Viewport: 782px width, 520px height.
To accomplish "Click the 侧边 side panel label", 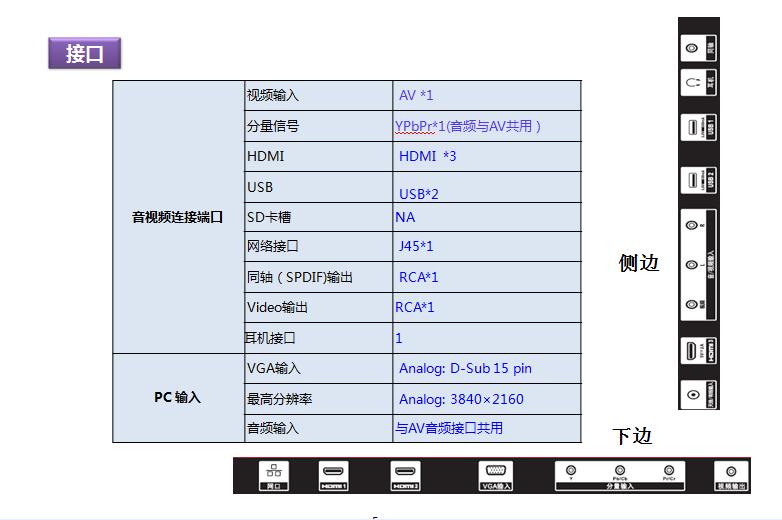I will click(639, 264).
